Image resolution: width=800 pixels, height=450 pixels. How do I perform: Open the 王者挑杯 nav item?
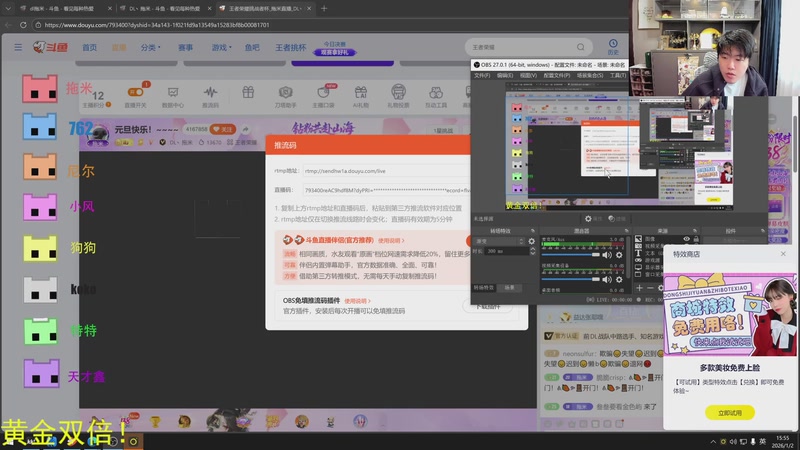click(x=290, y=47)
